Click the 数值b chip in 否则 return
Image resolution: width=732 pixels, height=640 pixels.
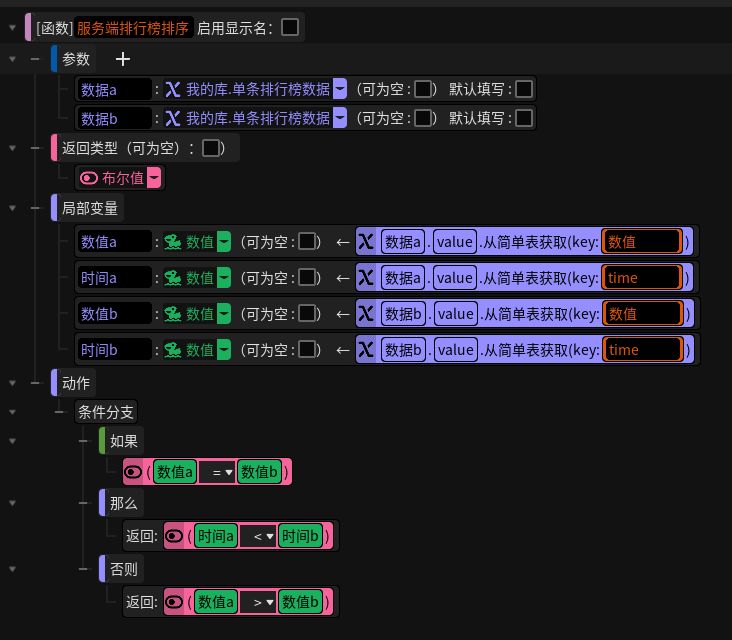(x=300, y=602)
